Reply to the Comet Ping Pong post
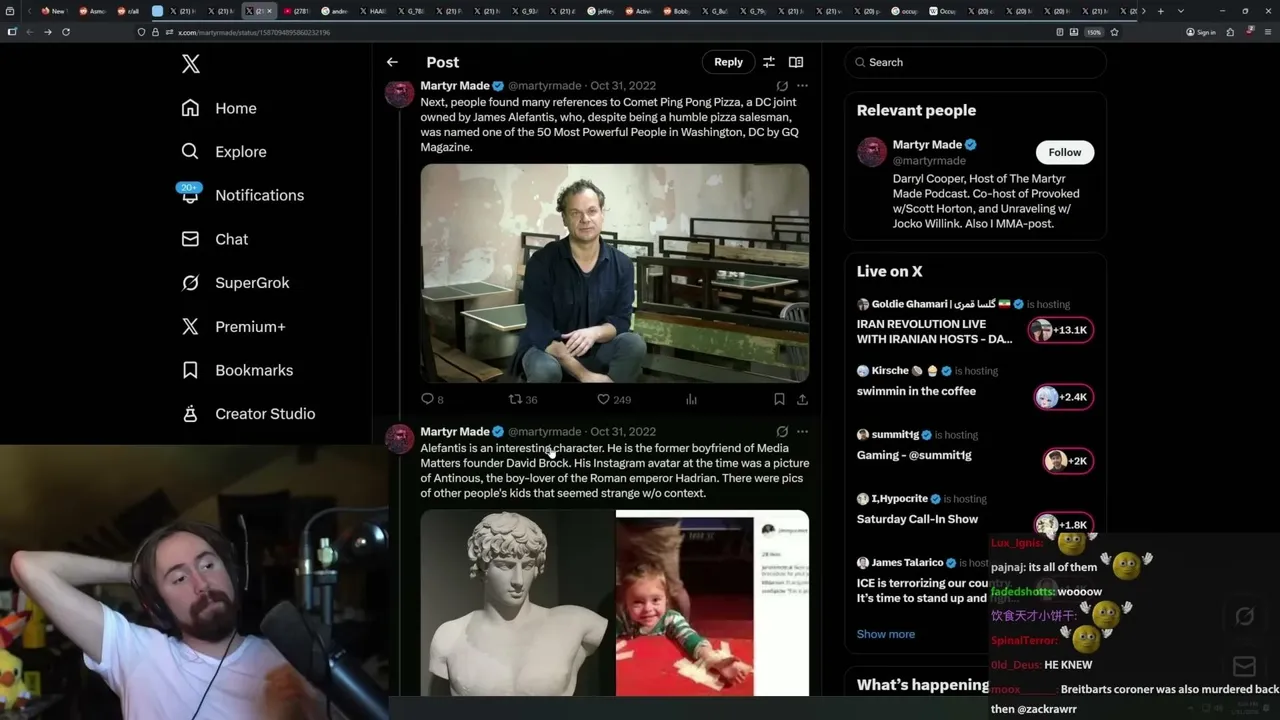Viewport: 1280px width, 720px height. pos(432,399)
